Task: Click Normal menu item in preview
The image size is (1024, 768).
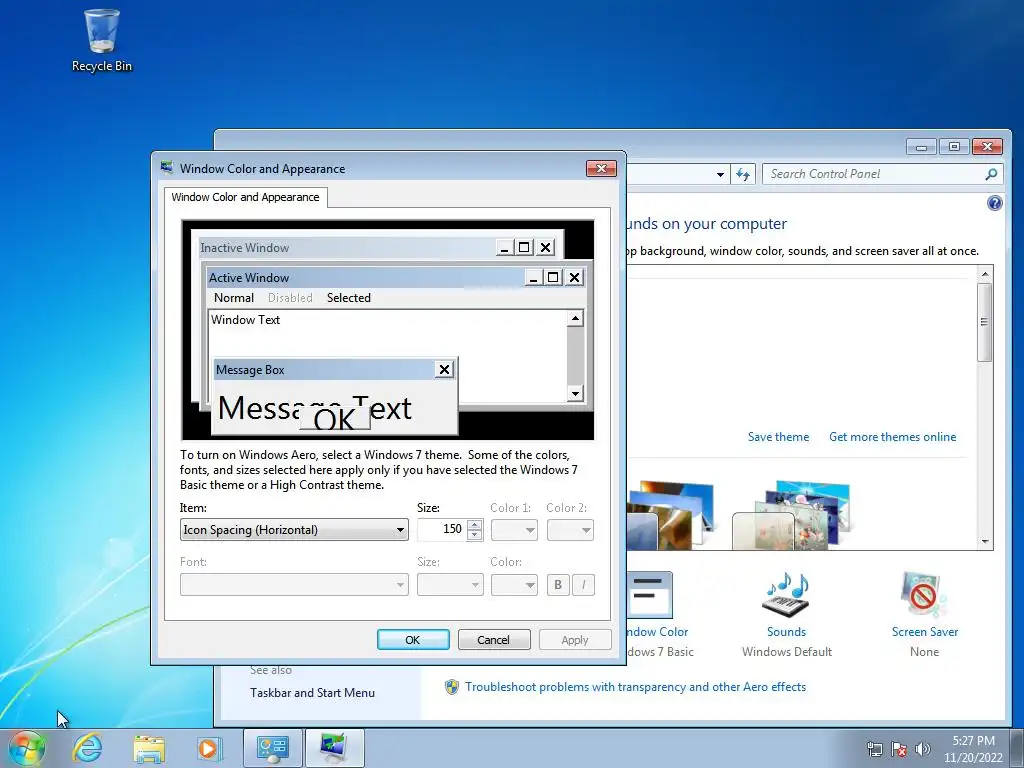Action: tap(234, 298)
